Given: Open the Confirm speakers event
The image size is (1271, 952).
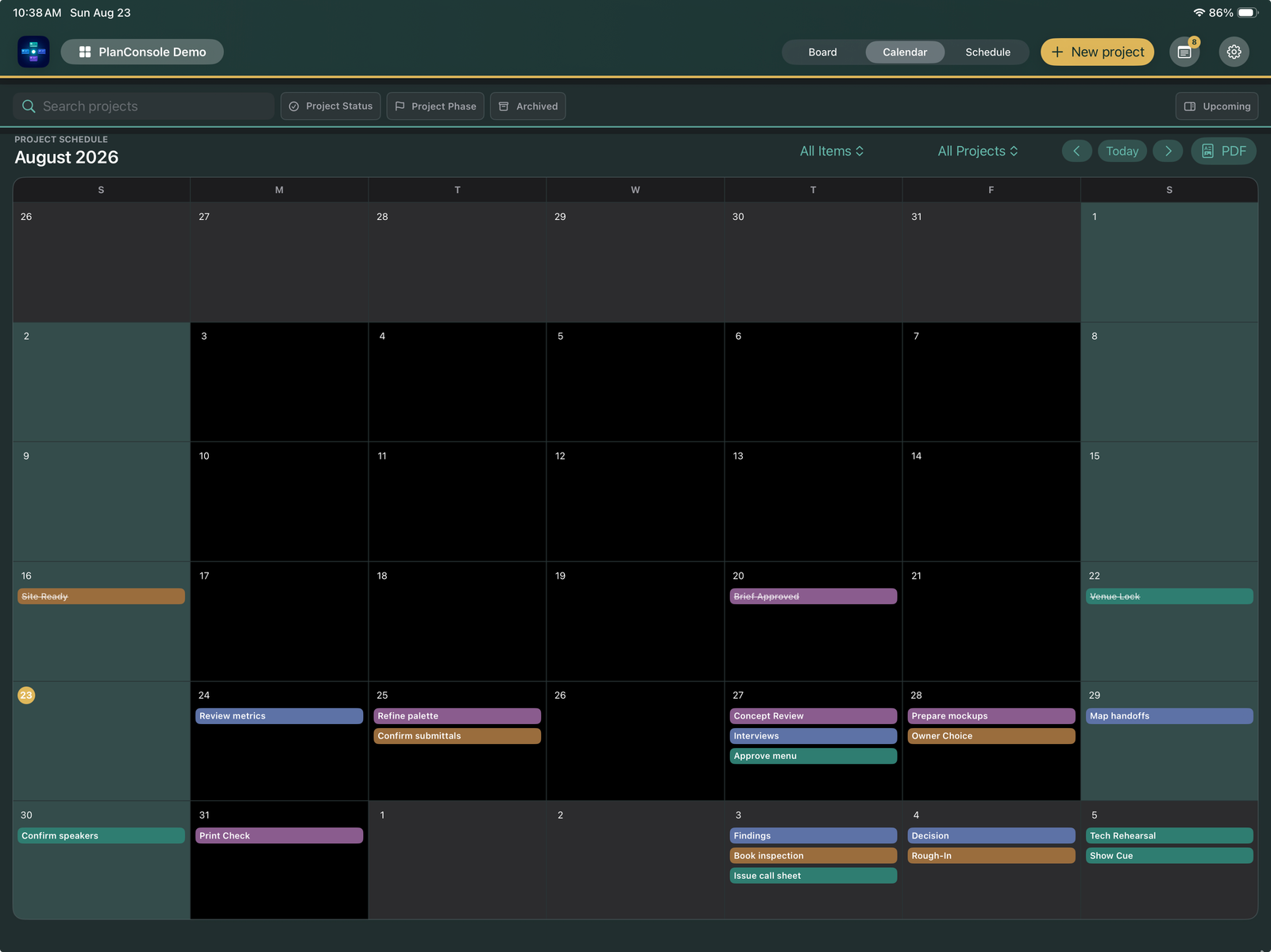Looking at the screenshot, I should (x=101, y=835).
